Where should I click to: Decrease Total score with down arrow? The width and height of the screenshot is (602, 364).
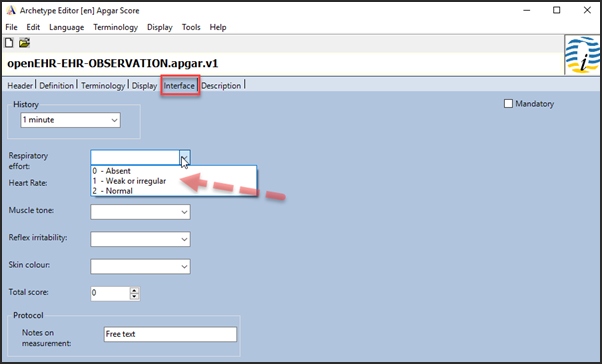point(134,297)
